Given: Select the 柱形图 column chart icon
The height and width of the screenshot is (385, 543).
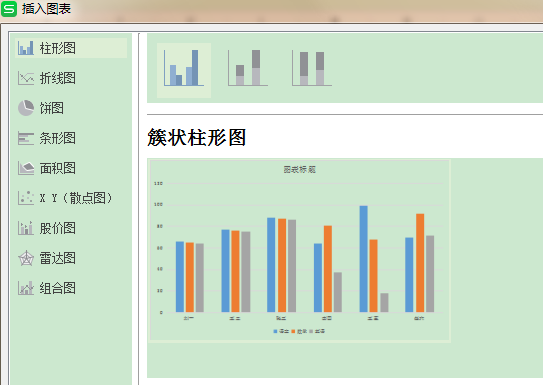Looking at the screenshot, I should pyautogui.click(x=26, y=48).
